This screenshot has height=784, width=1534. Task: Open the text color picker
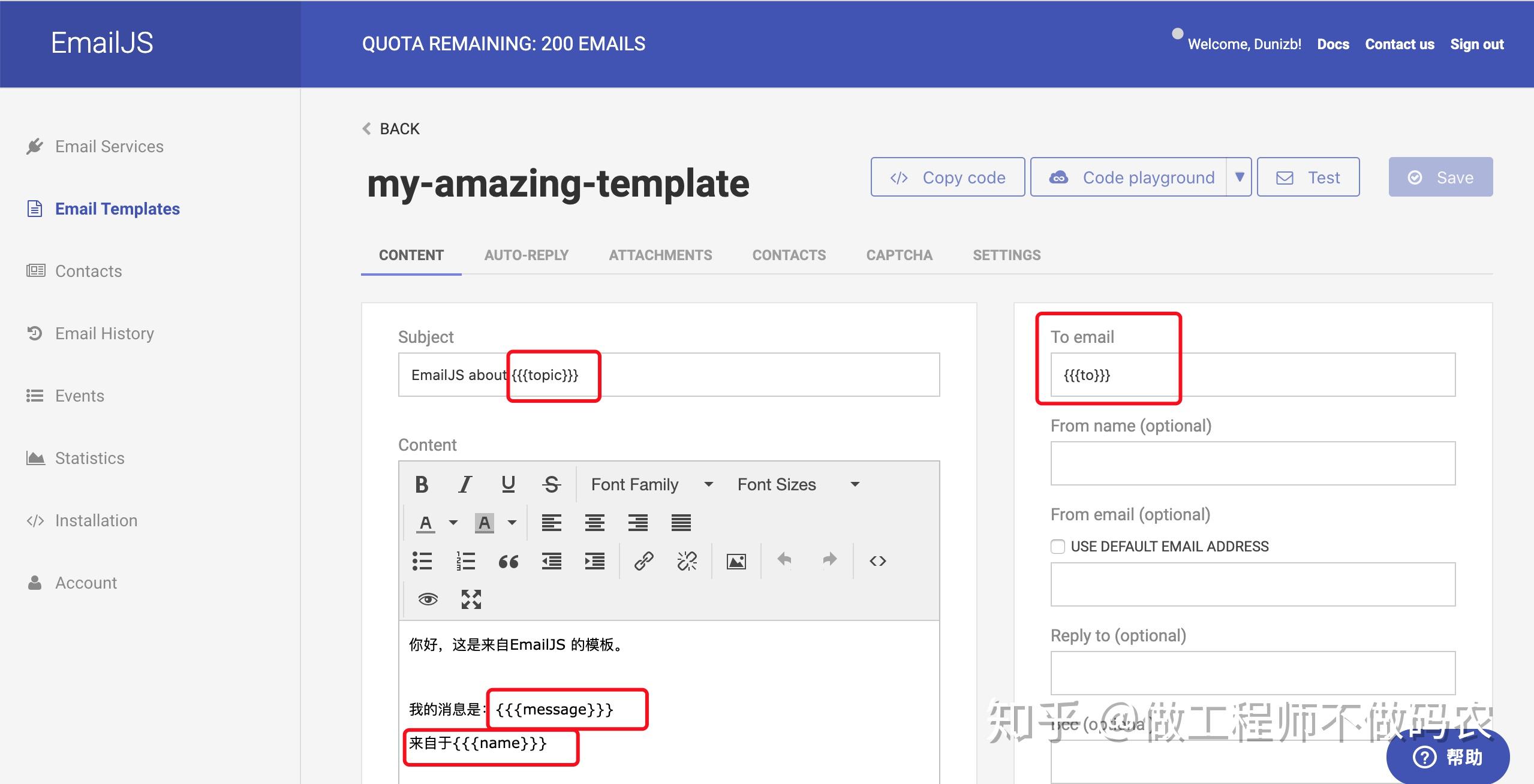coord(425,522)
